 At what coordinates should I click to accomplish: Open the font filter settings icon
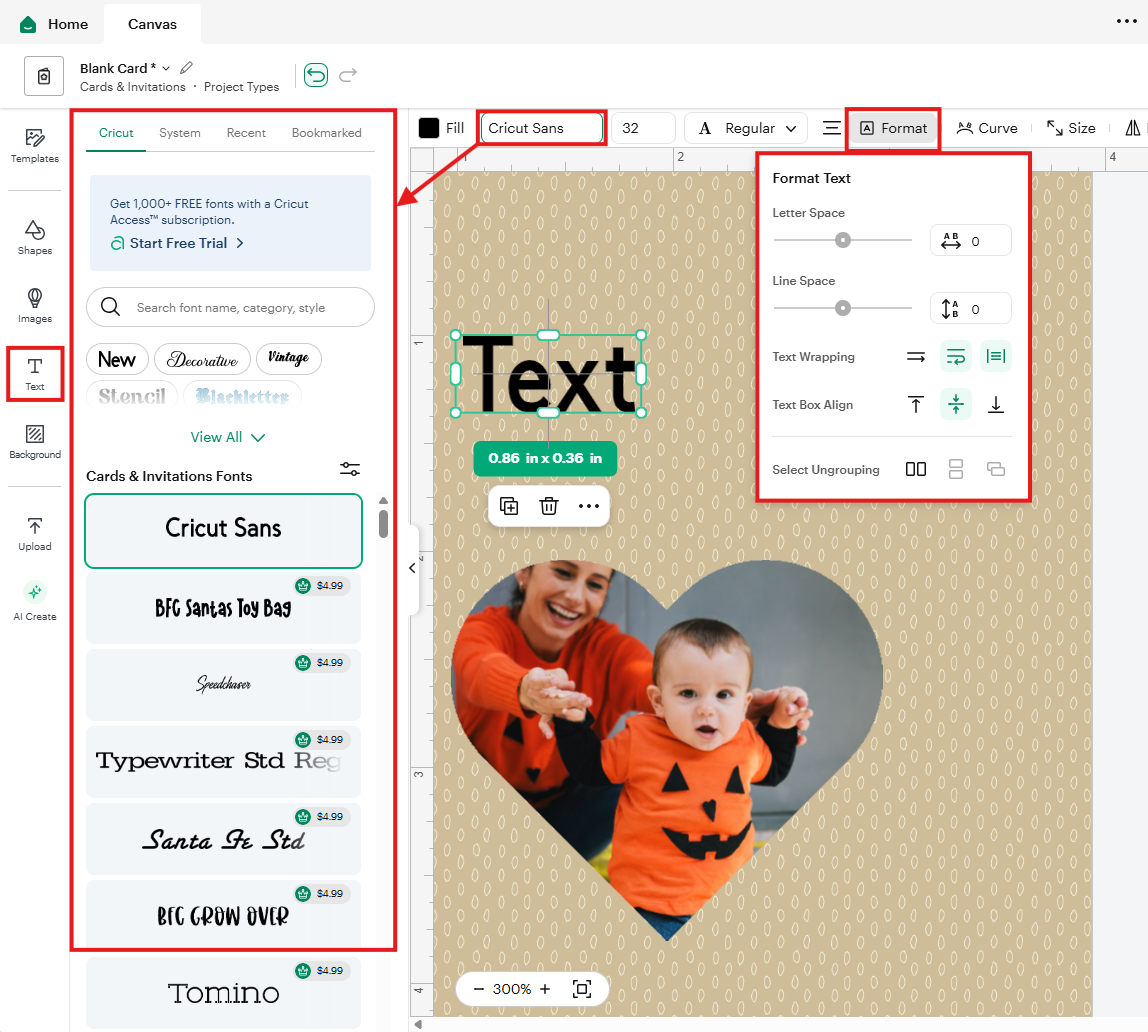350,469
